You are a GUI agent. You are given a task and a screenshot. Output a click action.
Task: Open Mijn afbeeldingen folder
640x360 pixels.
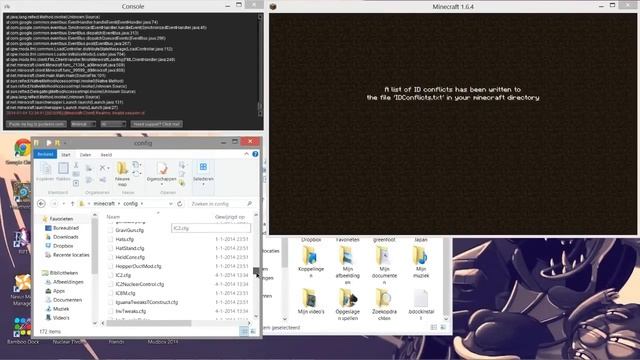347,264
